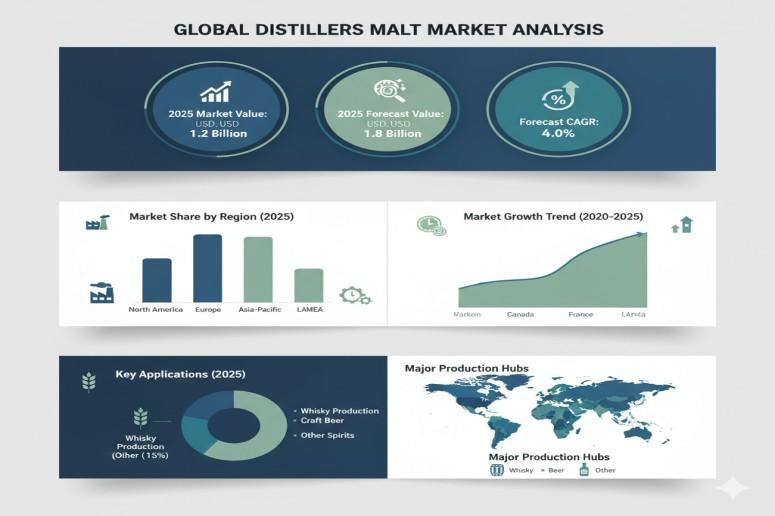The image size is (775, 516).
Task: Click the Asia-Pacific bar in the chart
Action: pyautogui.click(x=258, y=269)
